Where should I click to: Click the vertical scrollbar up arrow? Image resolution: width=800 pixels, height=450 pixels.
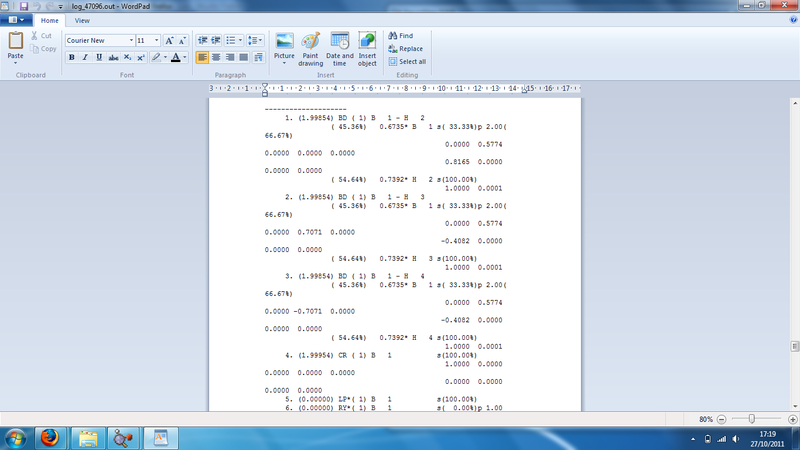[795, 103]
